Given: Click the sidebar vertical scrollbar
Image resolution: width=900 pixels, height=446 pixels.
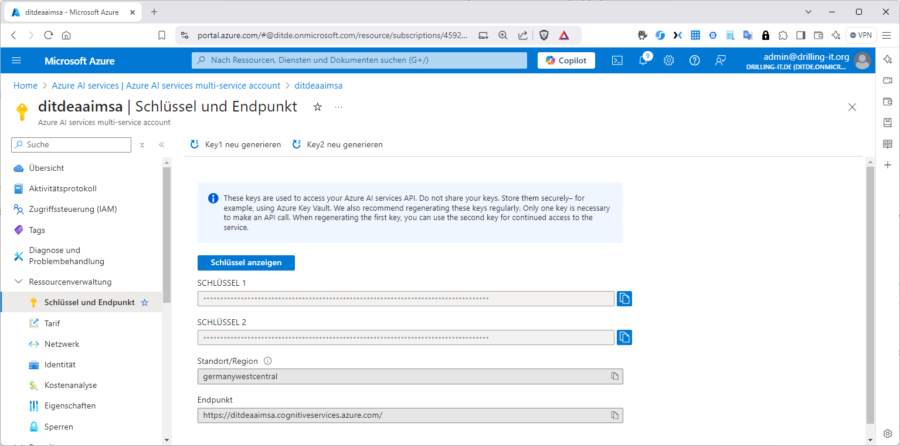Looking at the screenshot, I should 167,235.
